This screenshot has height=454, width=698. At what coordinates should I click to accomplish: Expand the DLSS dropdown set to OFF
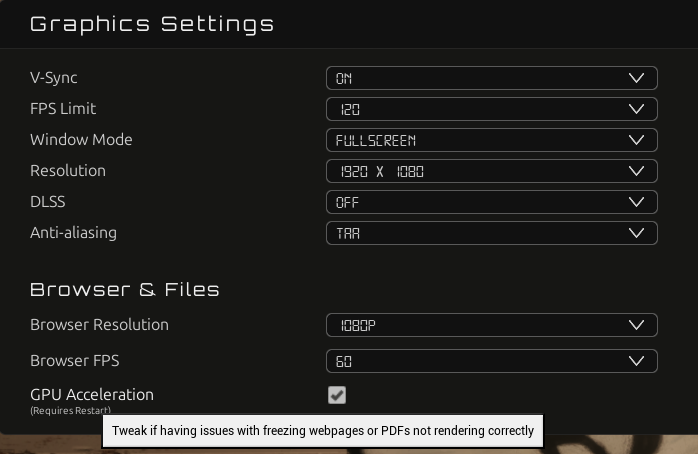(x=491, y=202)
